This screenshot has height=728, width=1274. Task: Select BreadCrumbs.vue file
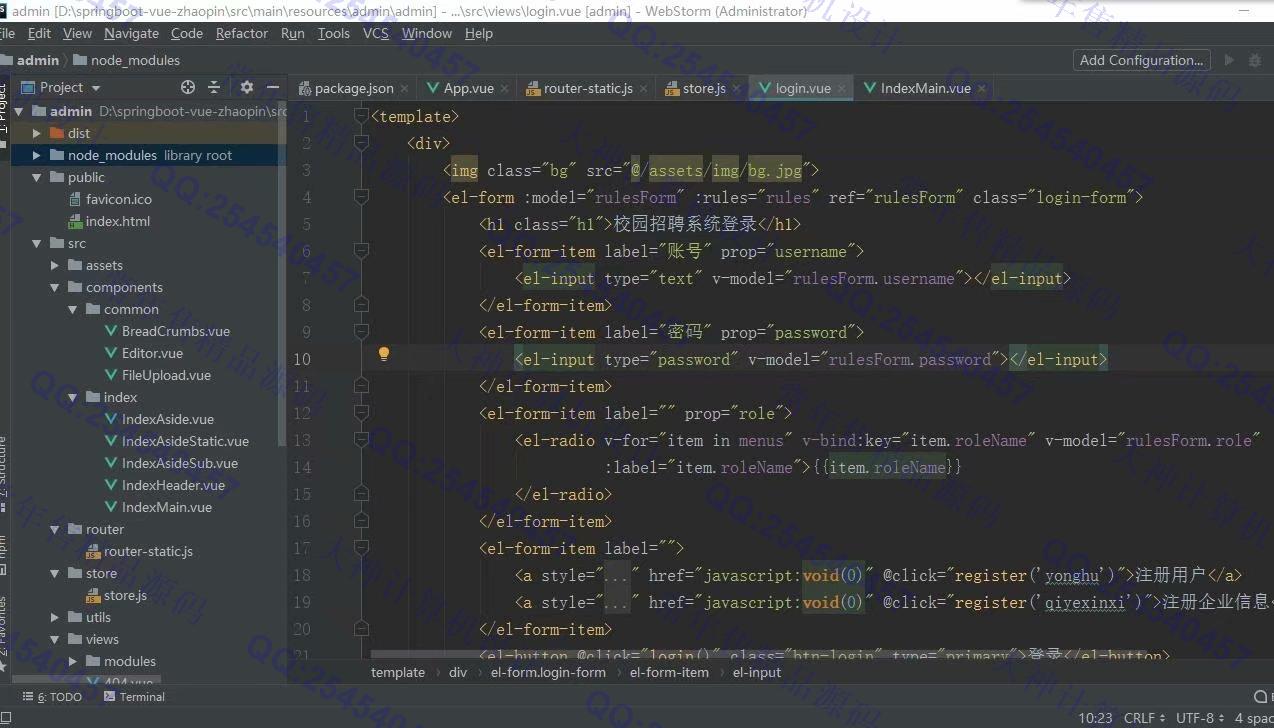[176, 331]
